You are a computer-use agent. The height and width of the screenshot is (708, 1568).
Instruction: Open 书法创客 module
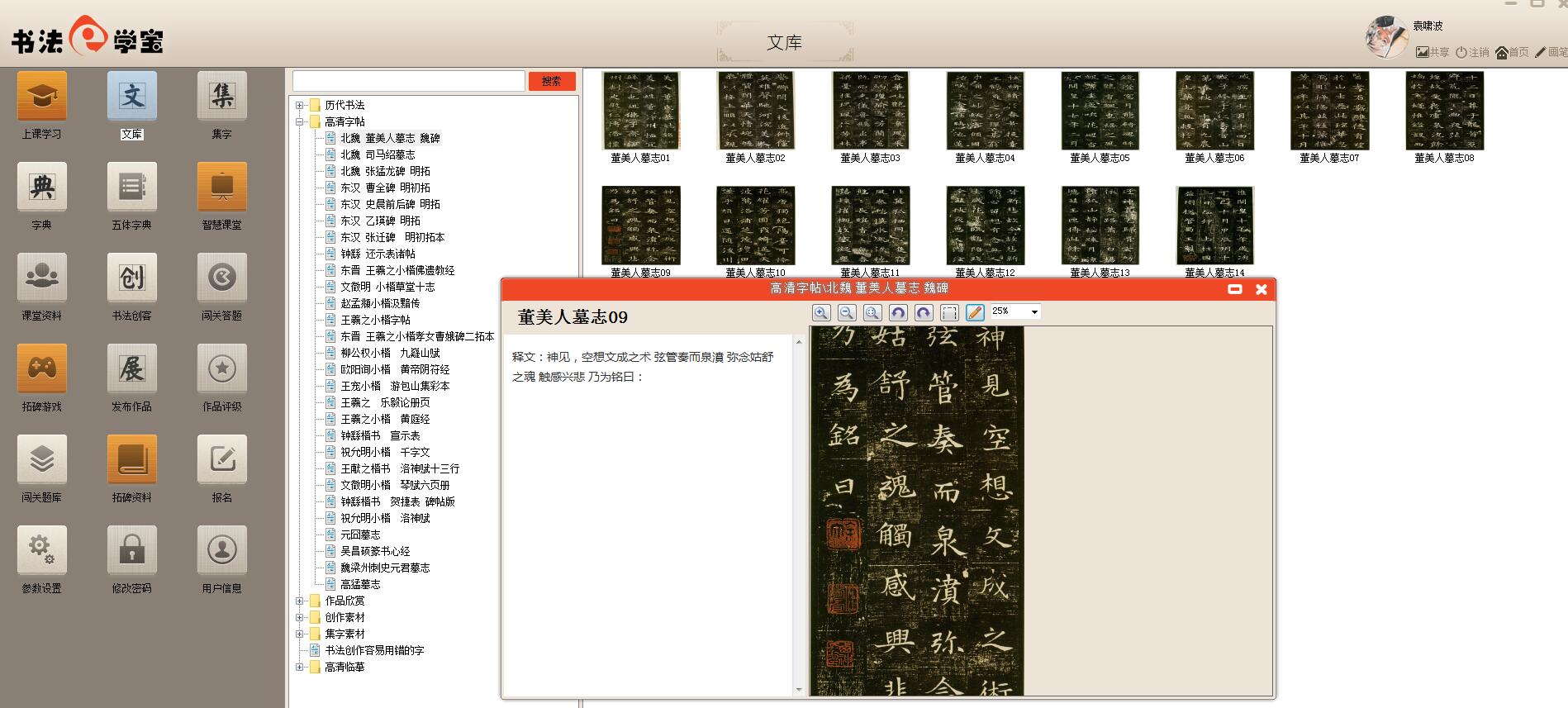pos(131,278)
